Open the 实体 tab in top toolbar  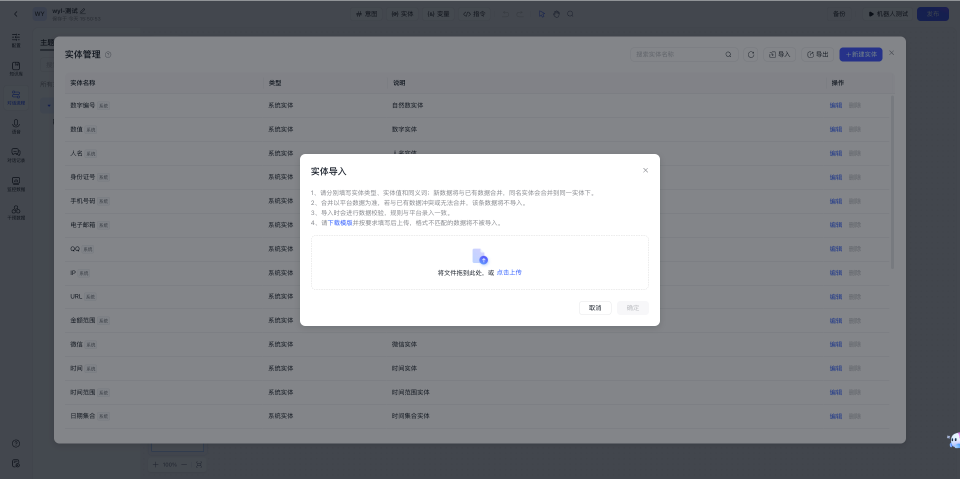tap(402, 14)
